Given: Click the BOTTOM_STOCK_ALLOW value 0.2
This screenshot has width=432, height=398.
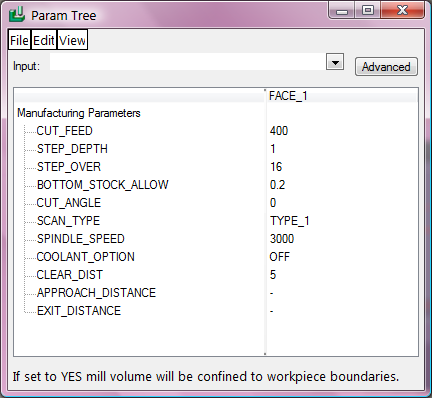Looking at the screenshot, I should (277, 185).
